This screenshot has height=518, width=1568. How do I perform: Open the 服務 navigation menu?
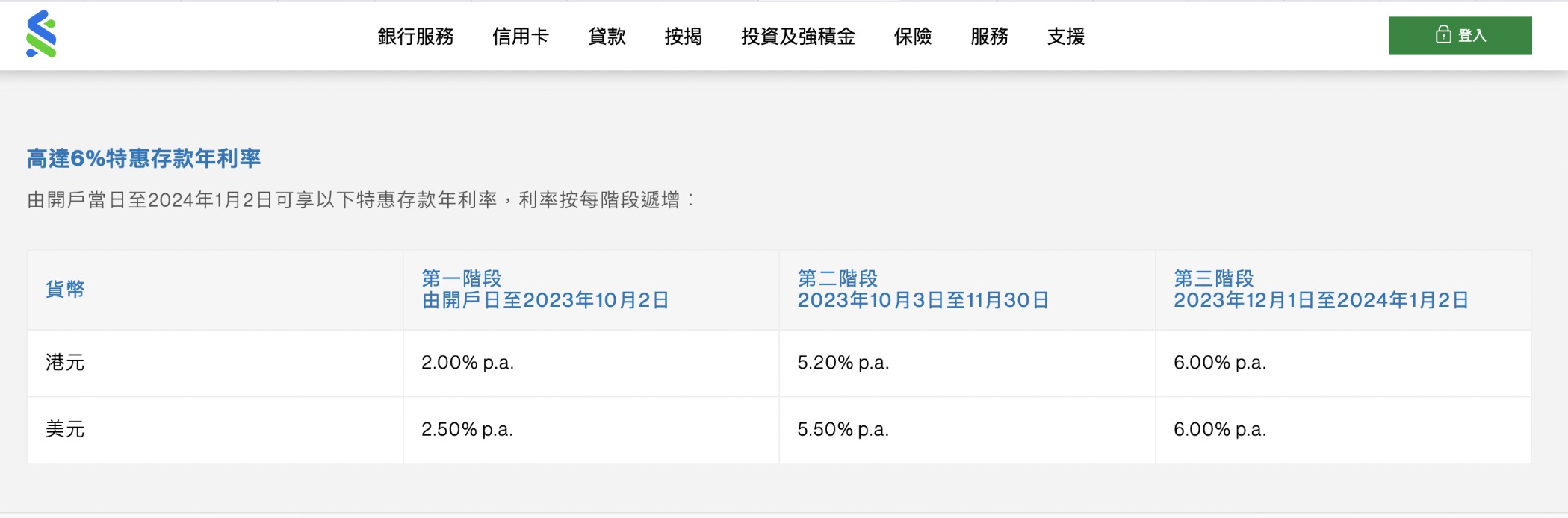[x=989, y=37]
